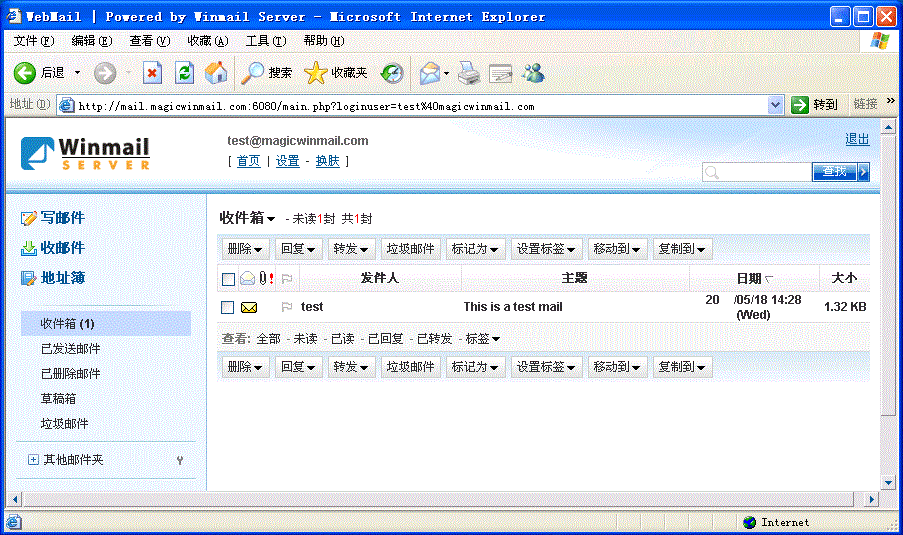Click the Print icon
This screenshot has height=535, width=903.
pos(469,73)
